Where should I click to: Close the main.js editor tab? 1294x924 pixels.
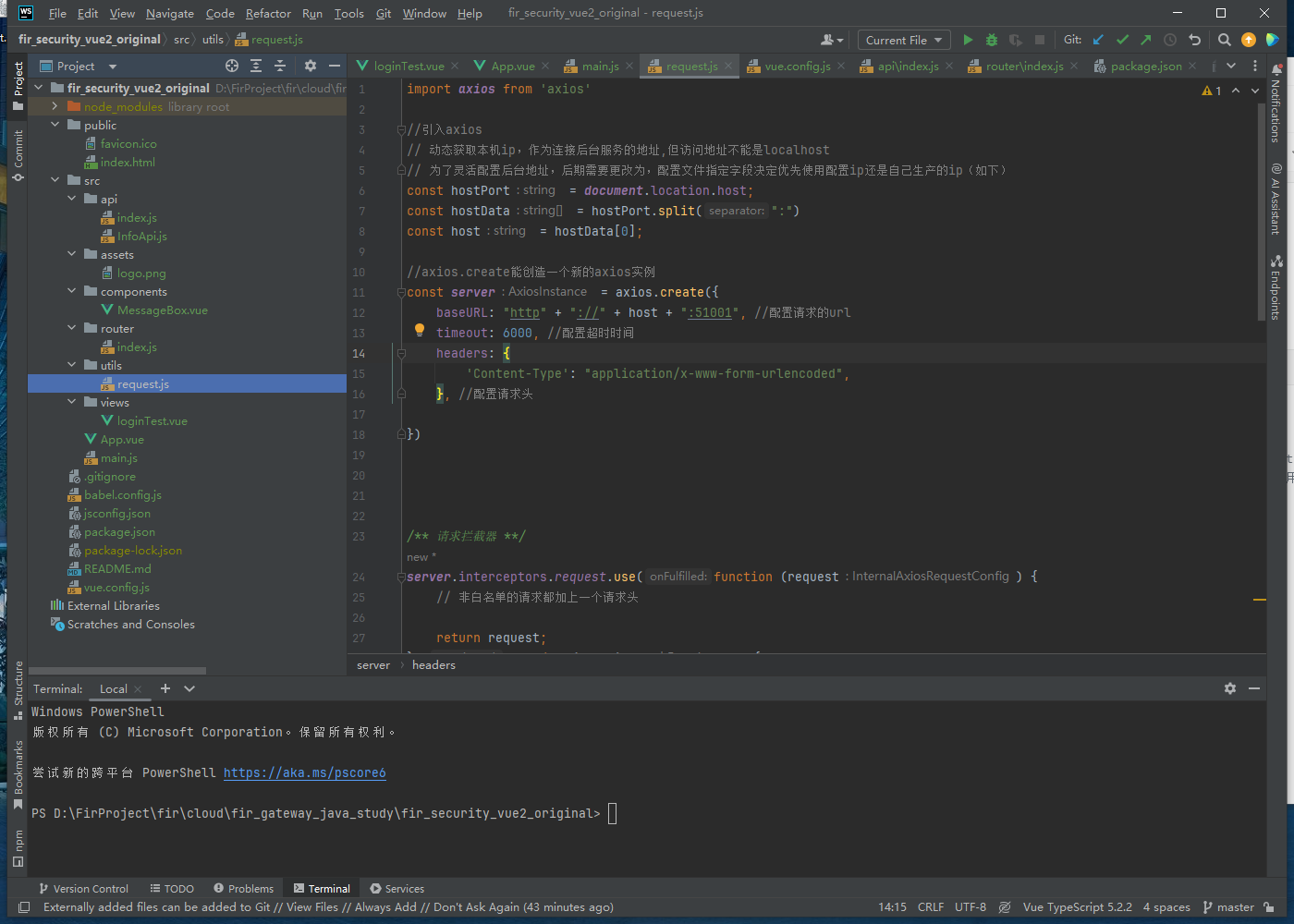629,66
